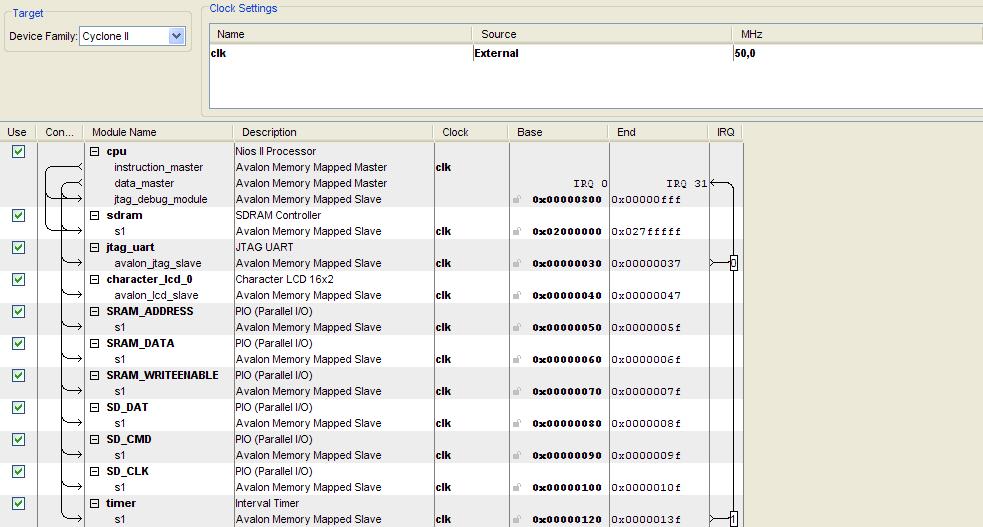The height and width of the screenshot is (527, 983).
Task: Disable the SRAM_WRITEENABLE Use checkbox
Action: pyautogui.click(x=19, y=375)
